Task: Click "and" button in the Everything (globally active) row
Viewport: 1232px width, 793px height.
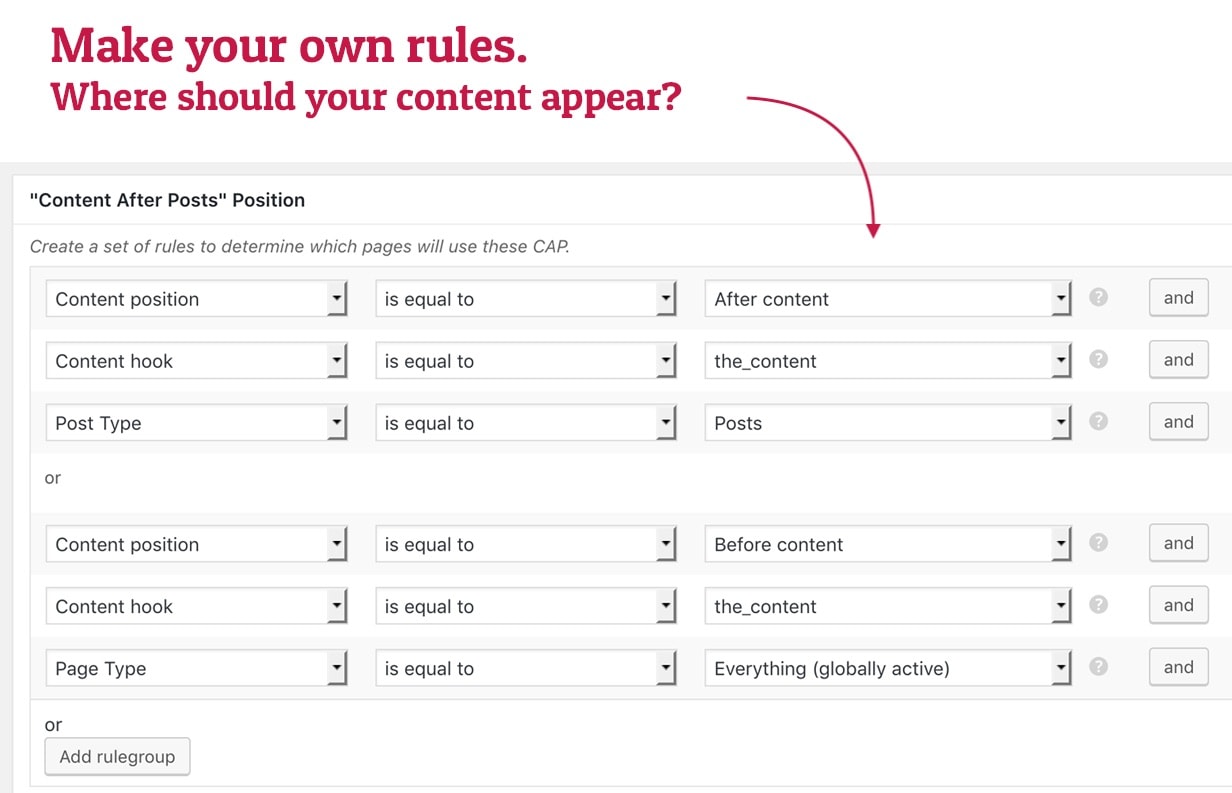Action: click(x=1178, y=667)
